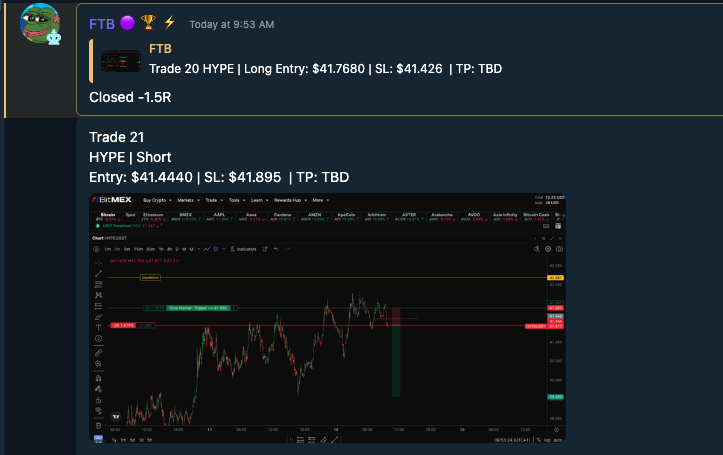Select the horizontal lines Fibonacci tool

(98, 284)
